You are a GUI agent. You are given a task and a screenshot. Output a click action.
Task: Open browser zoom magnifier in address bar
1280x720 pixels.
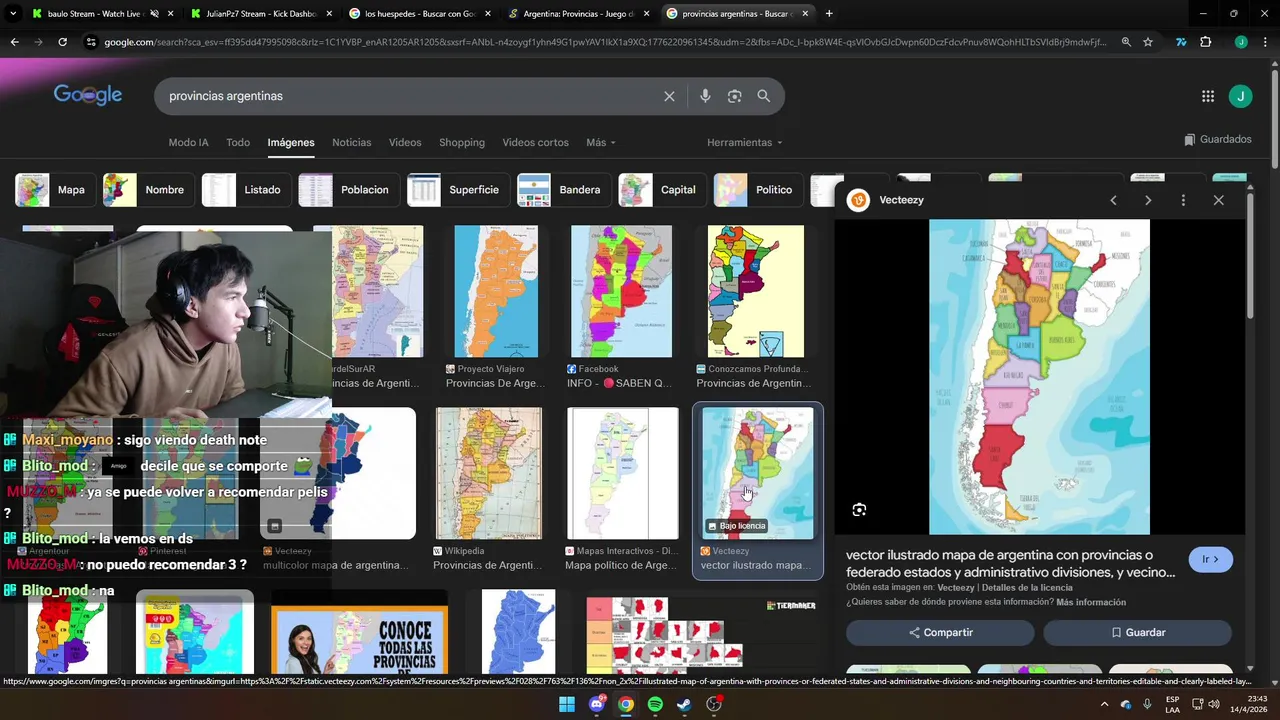(x=1126, y=42)
